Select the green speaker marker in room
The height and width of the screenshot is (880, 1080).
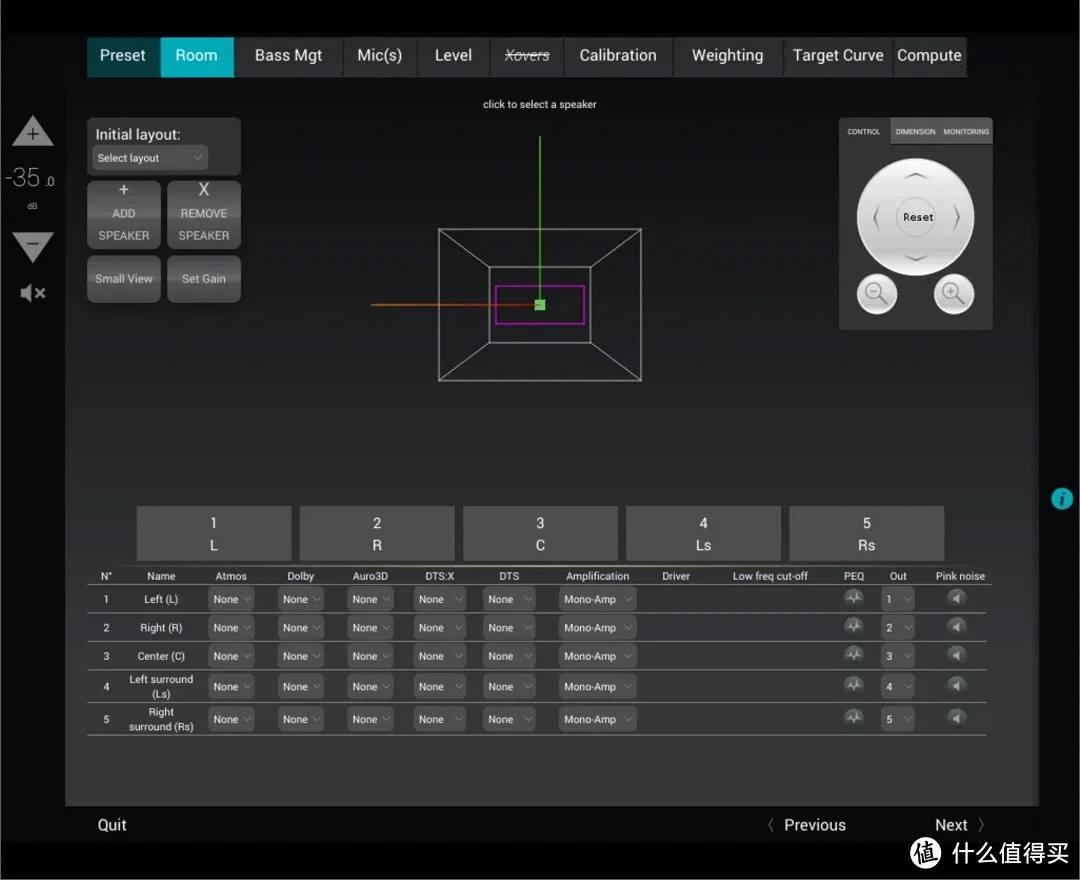coord(540,304)
